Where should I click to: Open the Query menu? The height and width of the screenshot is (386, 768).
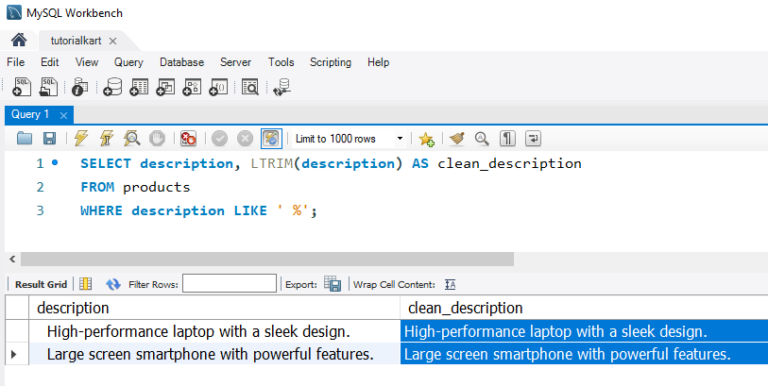pyautogui.click(x=128, y=62)
